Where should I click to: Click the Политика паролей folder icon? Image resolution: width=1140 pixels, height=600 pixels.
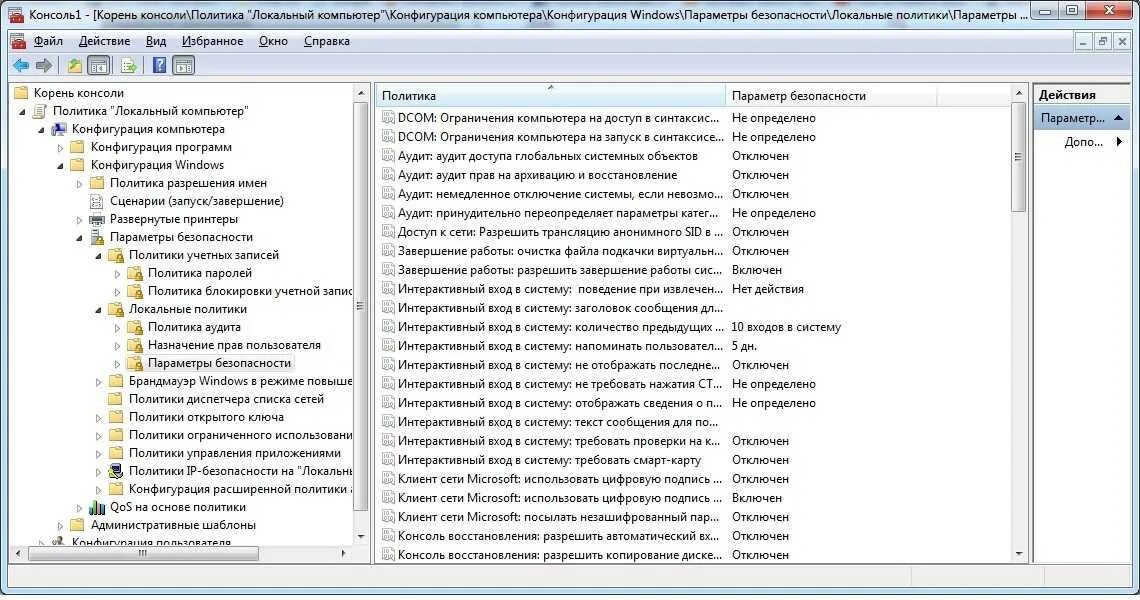click(x=135, y=273)
